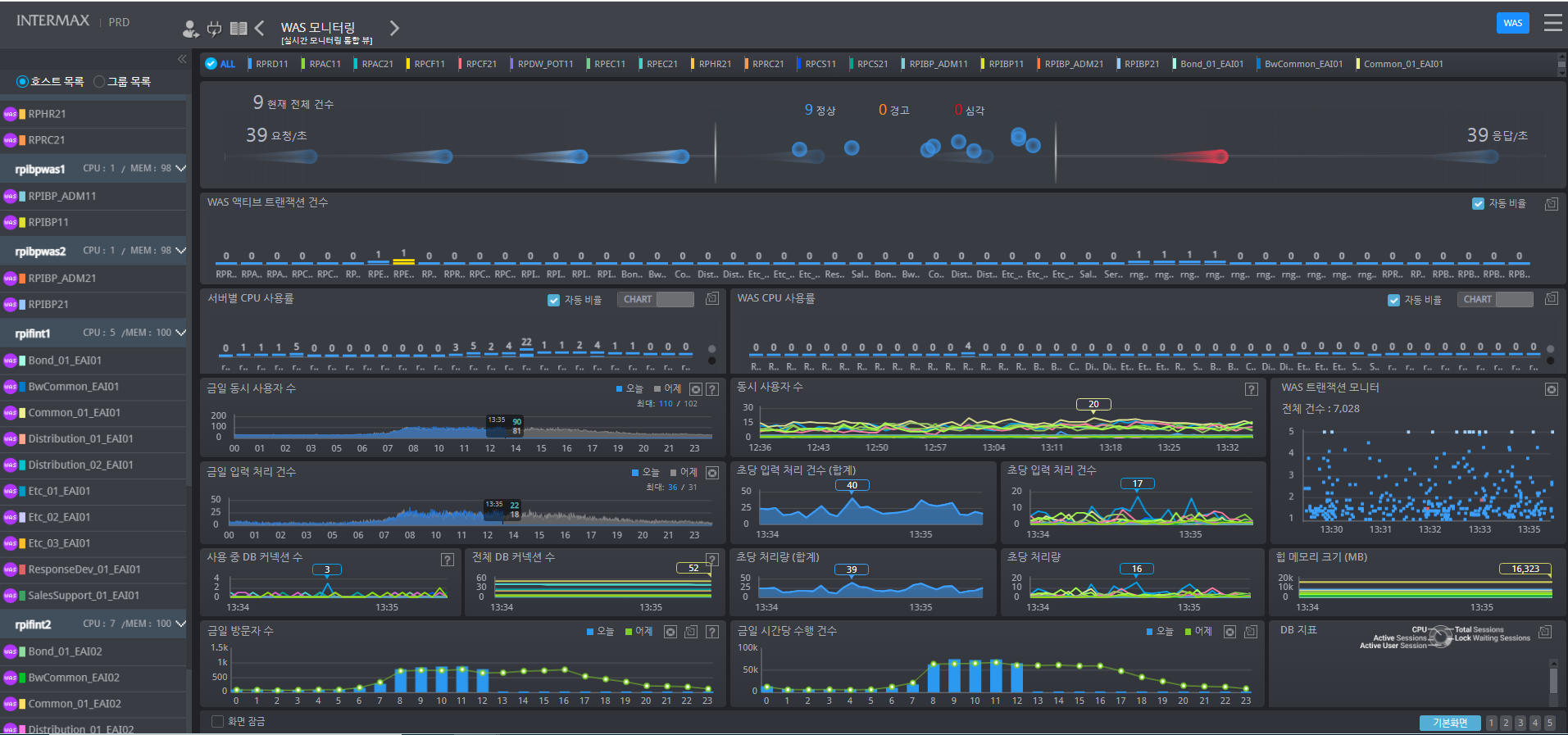Viewport: 1568px width, 735px height.
Task: Click the 기본화면 button
Action: (1450, 723)
